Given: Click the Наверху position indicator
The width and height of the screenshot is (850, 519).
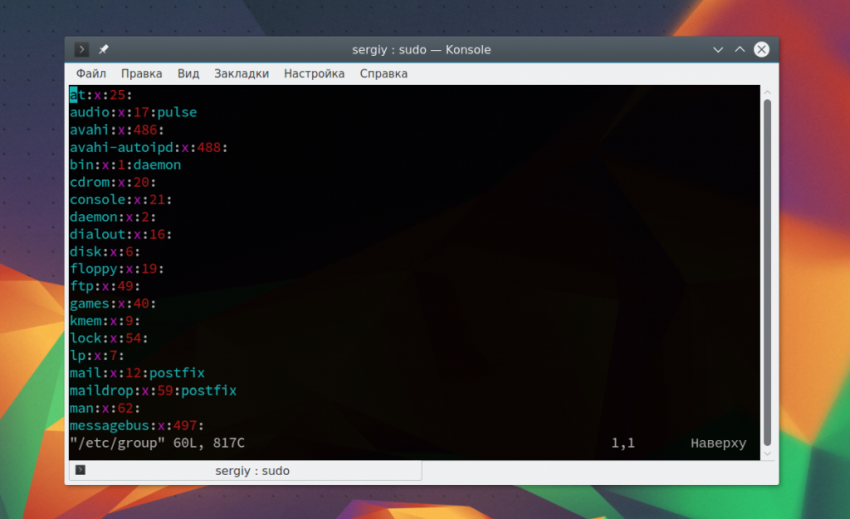Looking at the screenshot, I should coord(717,443).
